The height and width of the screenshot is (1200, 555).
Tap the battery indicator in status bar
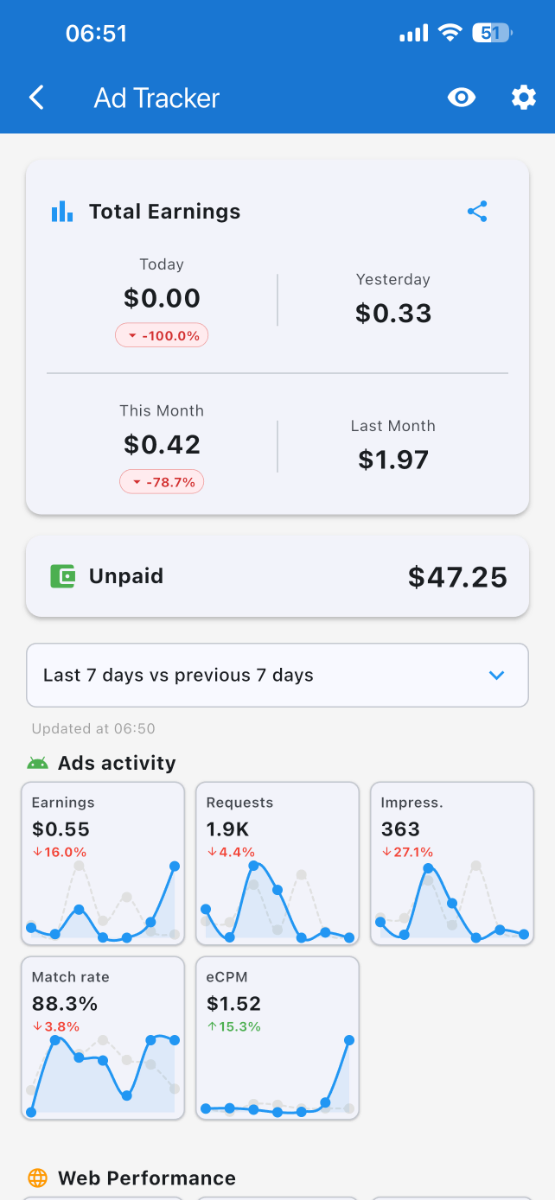(x=492, y=33)
